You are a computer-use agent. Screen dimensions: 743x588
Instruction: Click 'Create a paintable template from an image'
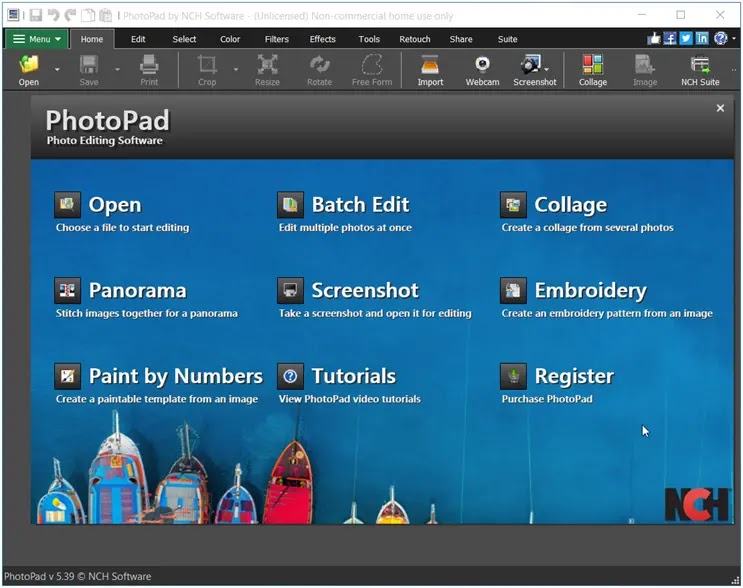pos(157,399)
